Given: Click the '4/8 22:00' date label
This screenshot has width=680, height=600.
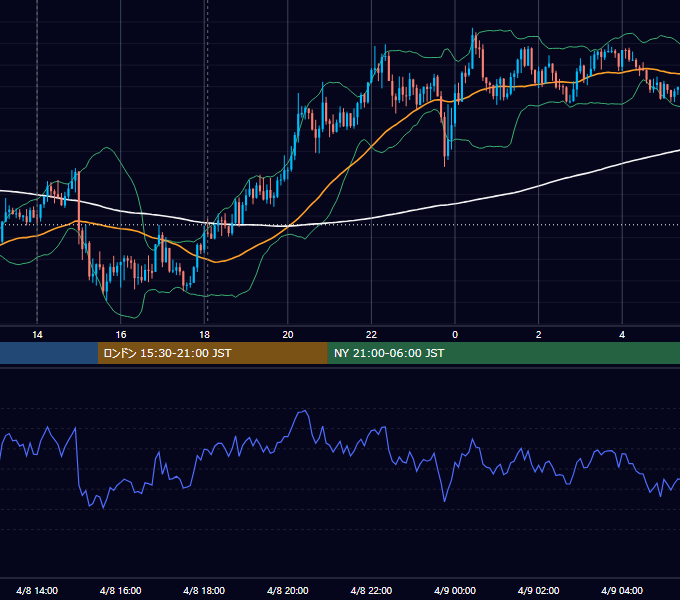Looking at the screenshot, I should tap(371, 590).
